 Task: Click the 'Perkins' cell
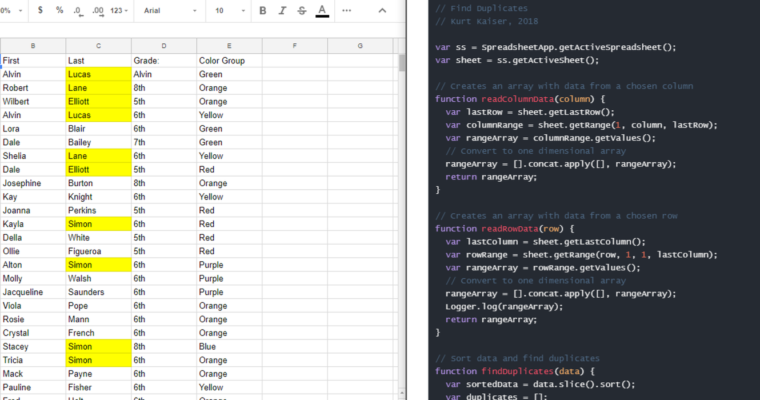click(98, 210)
